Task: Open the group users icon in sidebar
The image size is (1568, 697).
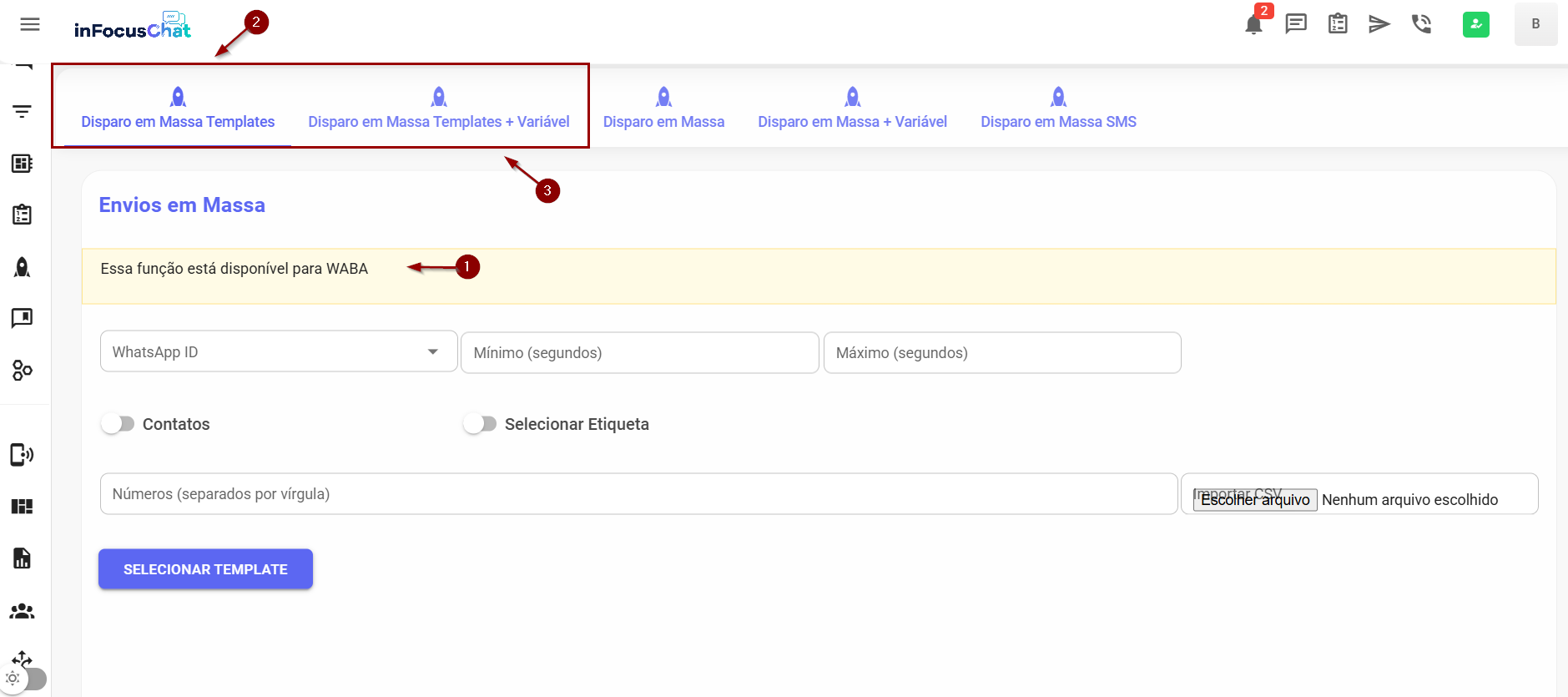Action: tap(23, 611)
